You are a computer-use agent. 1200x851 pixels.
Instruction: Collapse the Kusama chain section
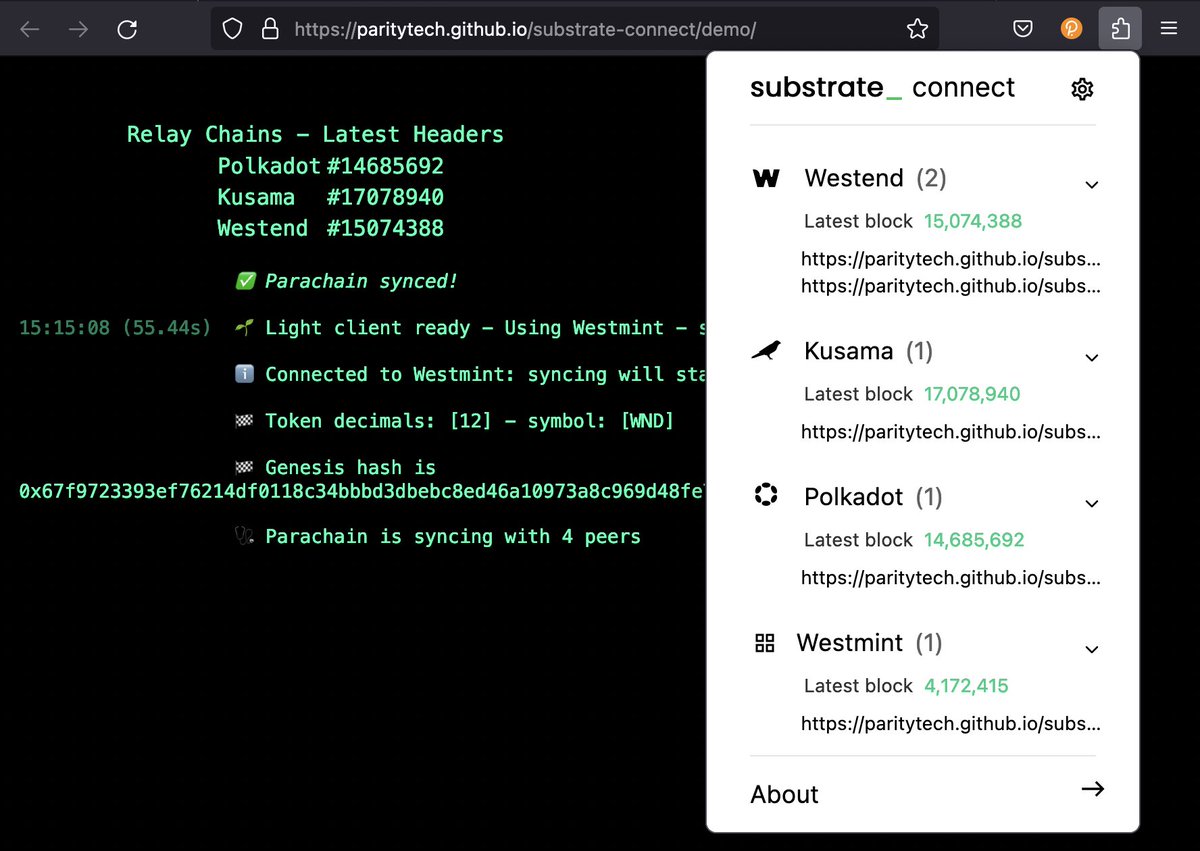(1092, 357)
